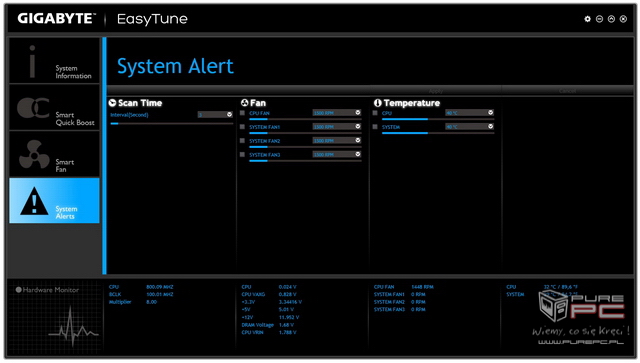Open the SYSTEM FAN1 RPM dropdown
This screenshot has width=640, height=363.
pyautogui.click(x=337, y=127)
